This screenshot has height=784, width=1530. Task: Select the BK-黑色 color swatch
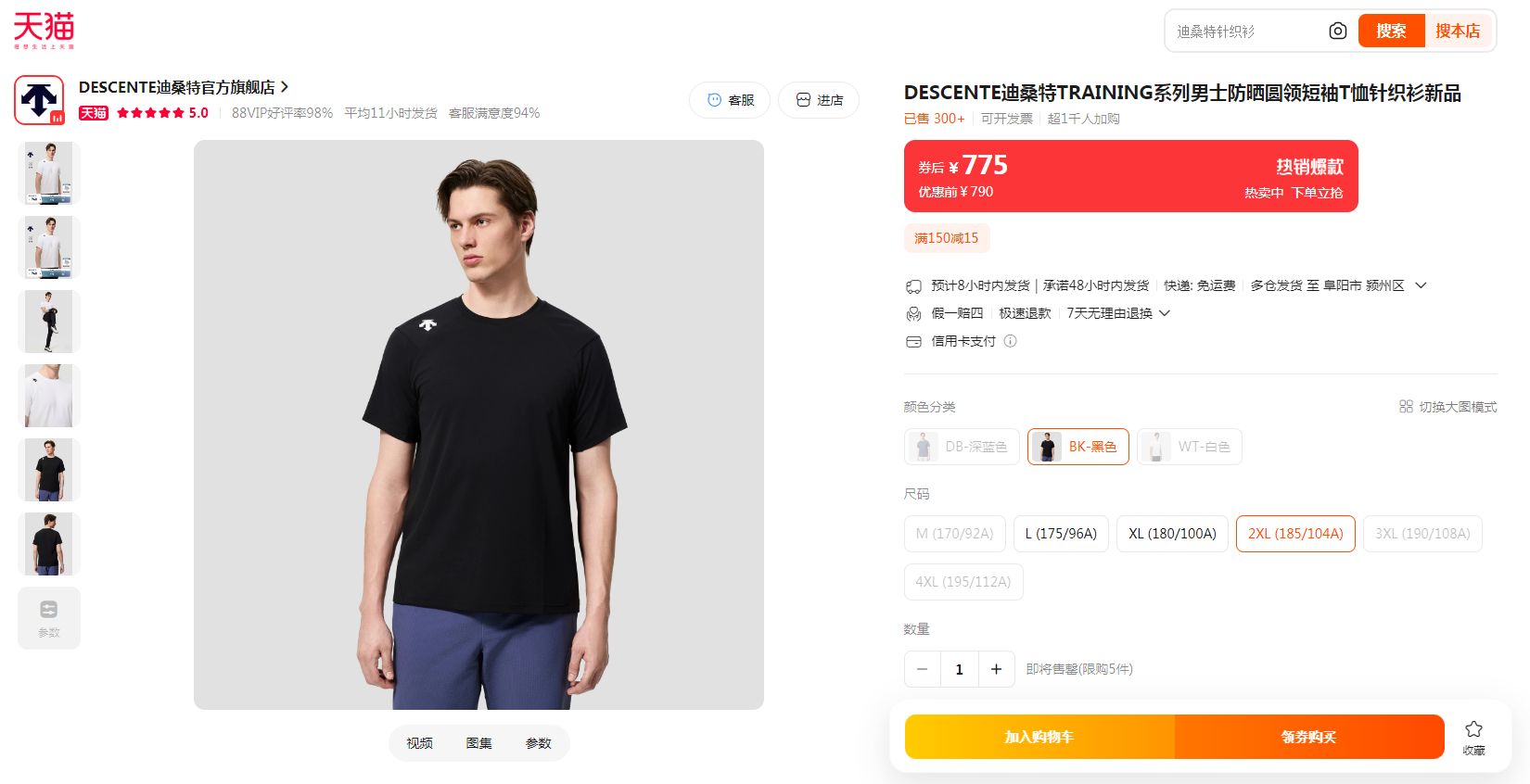[1077, 447]
